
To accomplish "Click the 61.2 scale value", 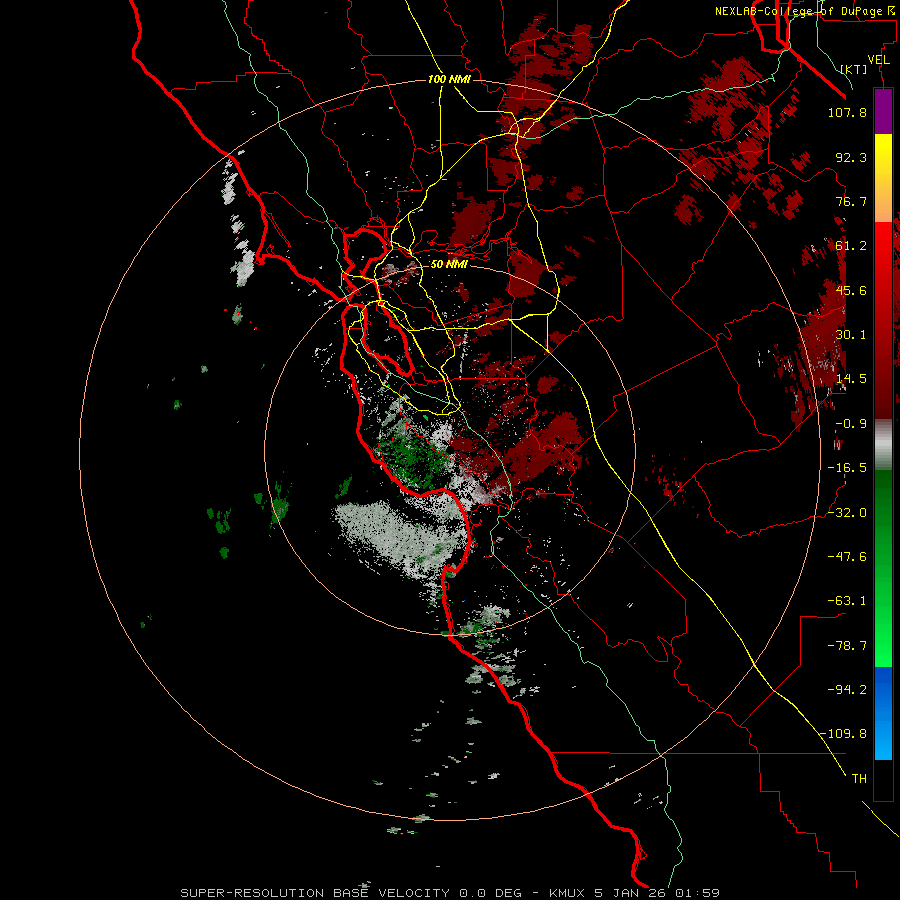I will pos(851,246).
